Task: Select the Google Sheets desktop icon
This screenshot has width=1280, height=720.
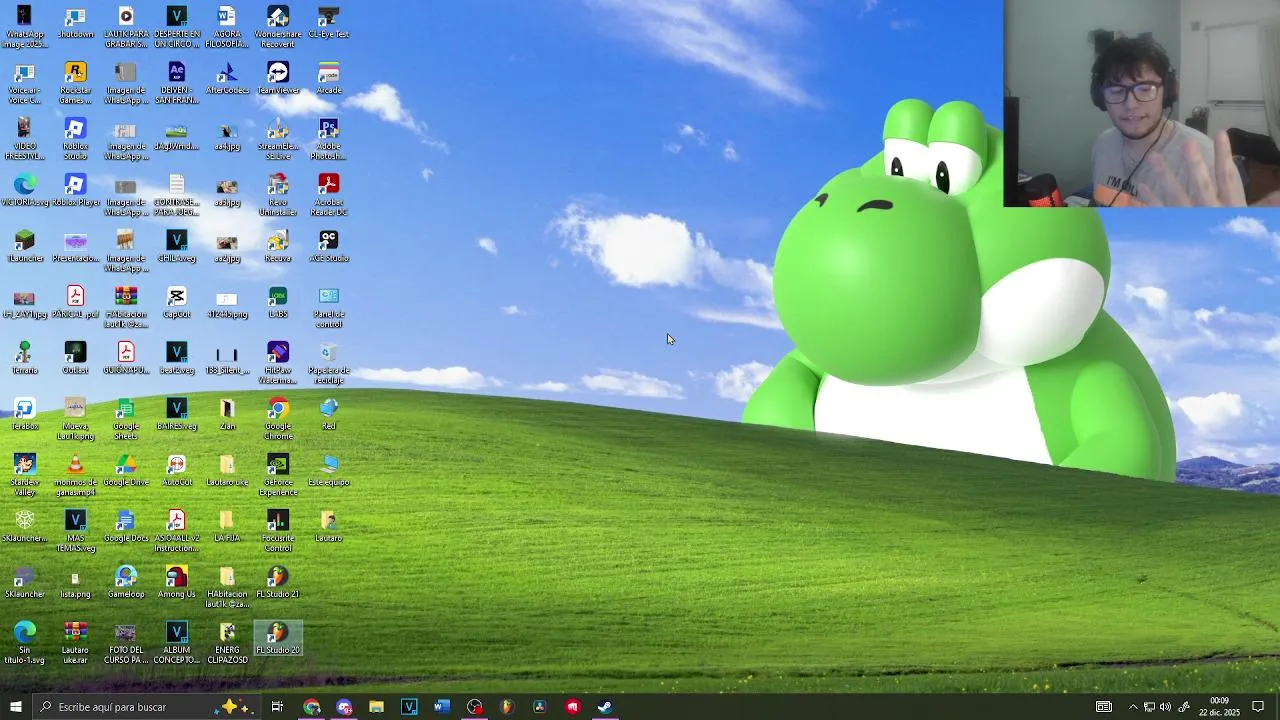Action: (126, 419)
